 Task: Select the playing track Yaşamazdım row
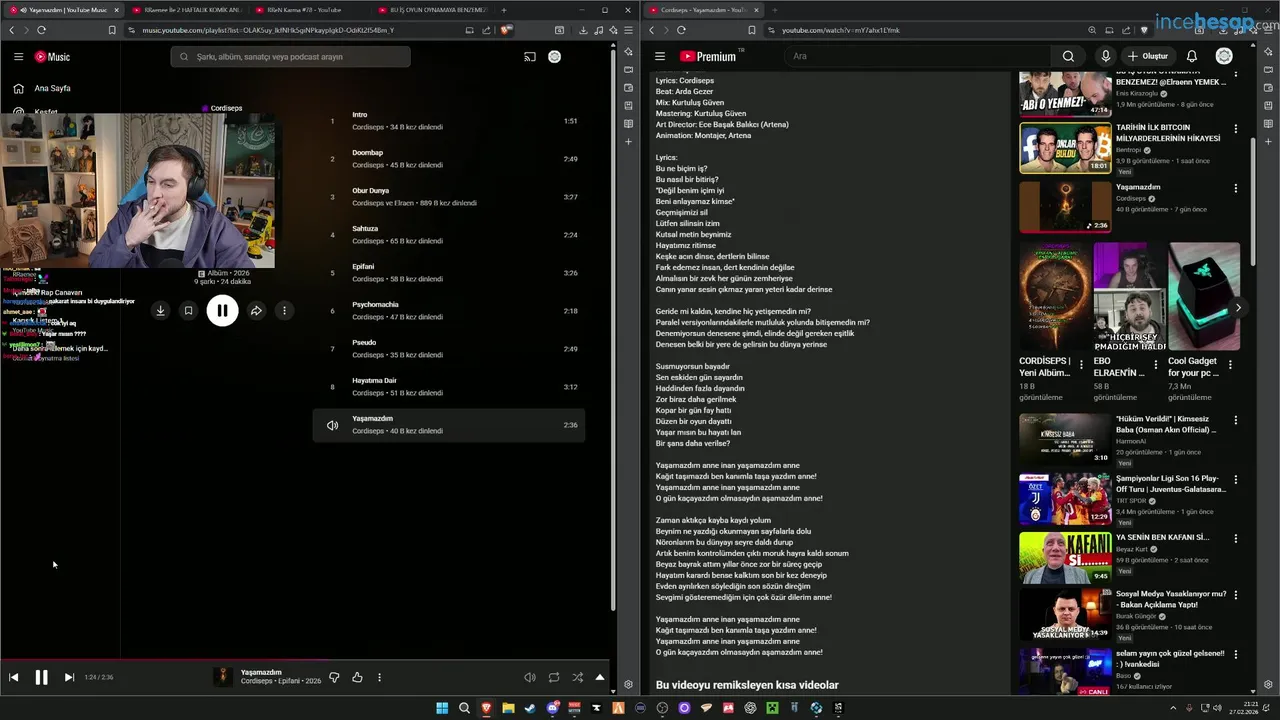coord(449,425)
